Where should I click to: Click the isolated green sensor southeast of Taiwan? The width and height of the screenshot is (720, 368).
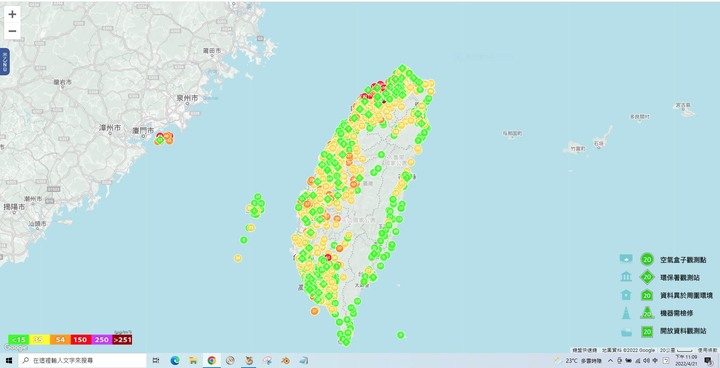coord(400,335)
